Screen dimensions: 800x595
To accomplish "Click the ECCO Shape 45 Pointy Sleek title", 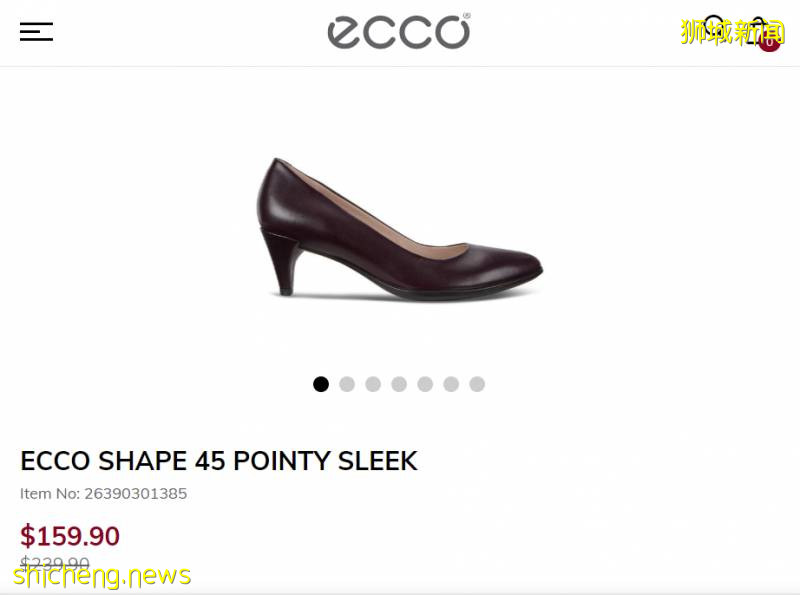I will point(219,461).
